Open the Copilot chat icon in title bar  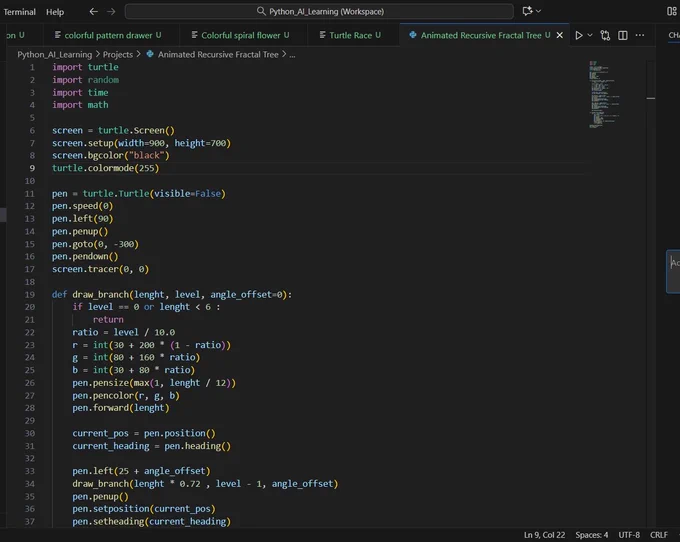coord(527,11)
